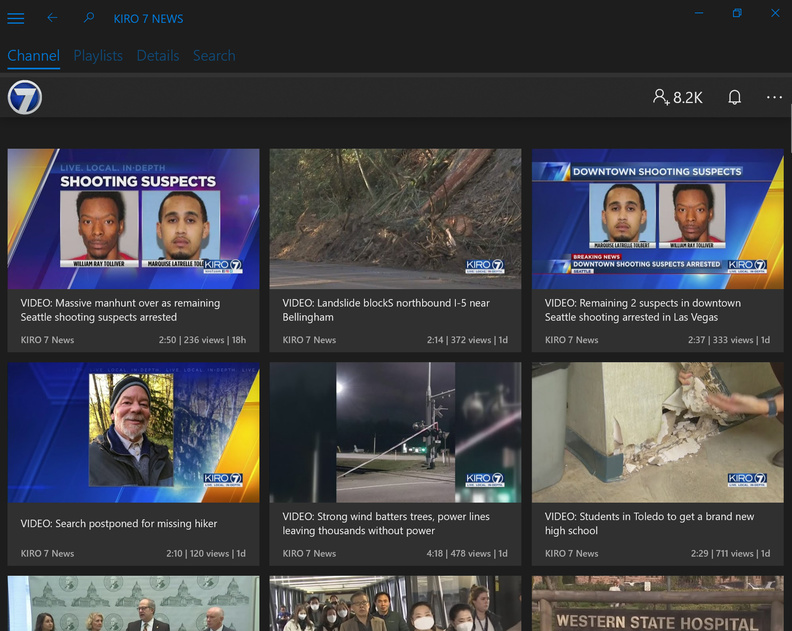Select the Channel tab
Viewport: 792px width, 631px height.
coord(33,56)
